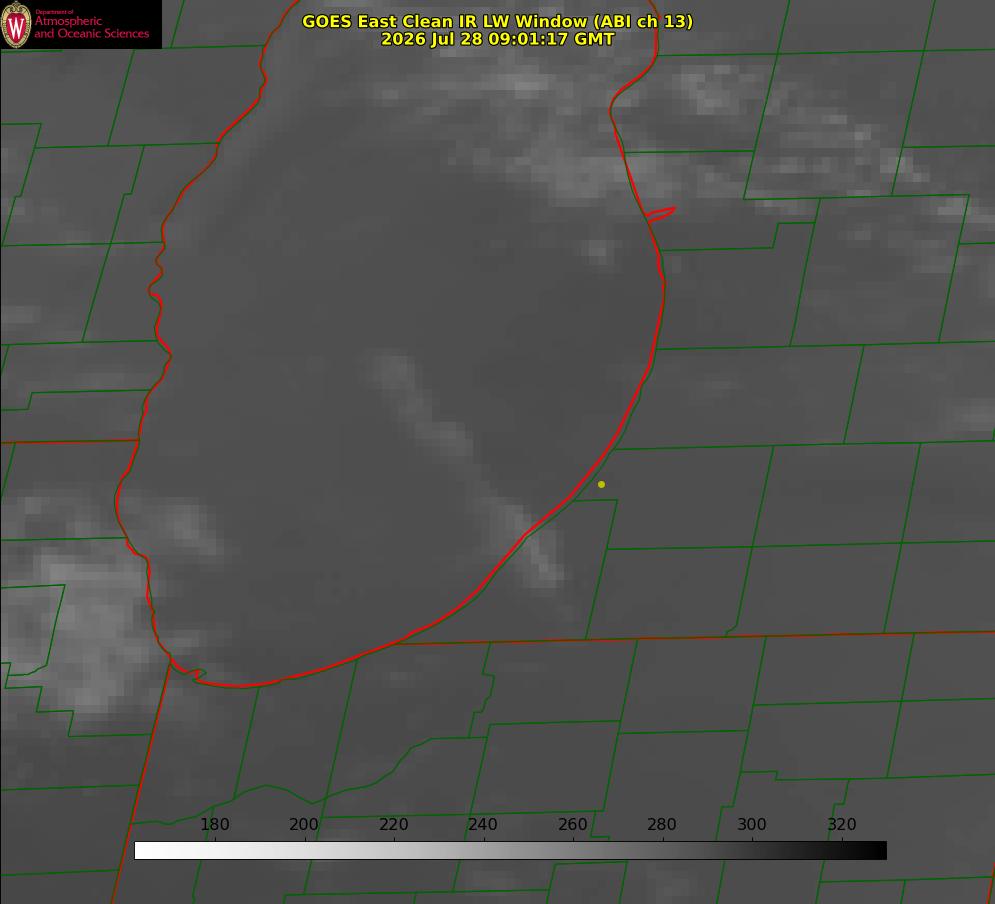Image resolution: width=995 pixels, height=904 pixels.
Task: Click the 300 colorbar label
Action: (752, 824)
